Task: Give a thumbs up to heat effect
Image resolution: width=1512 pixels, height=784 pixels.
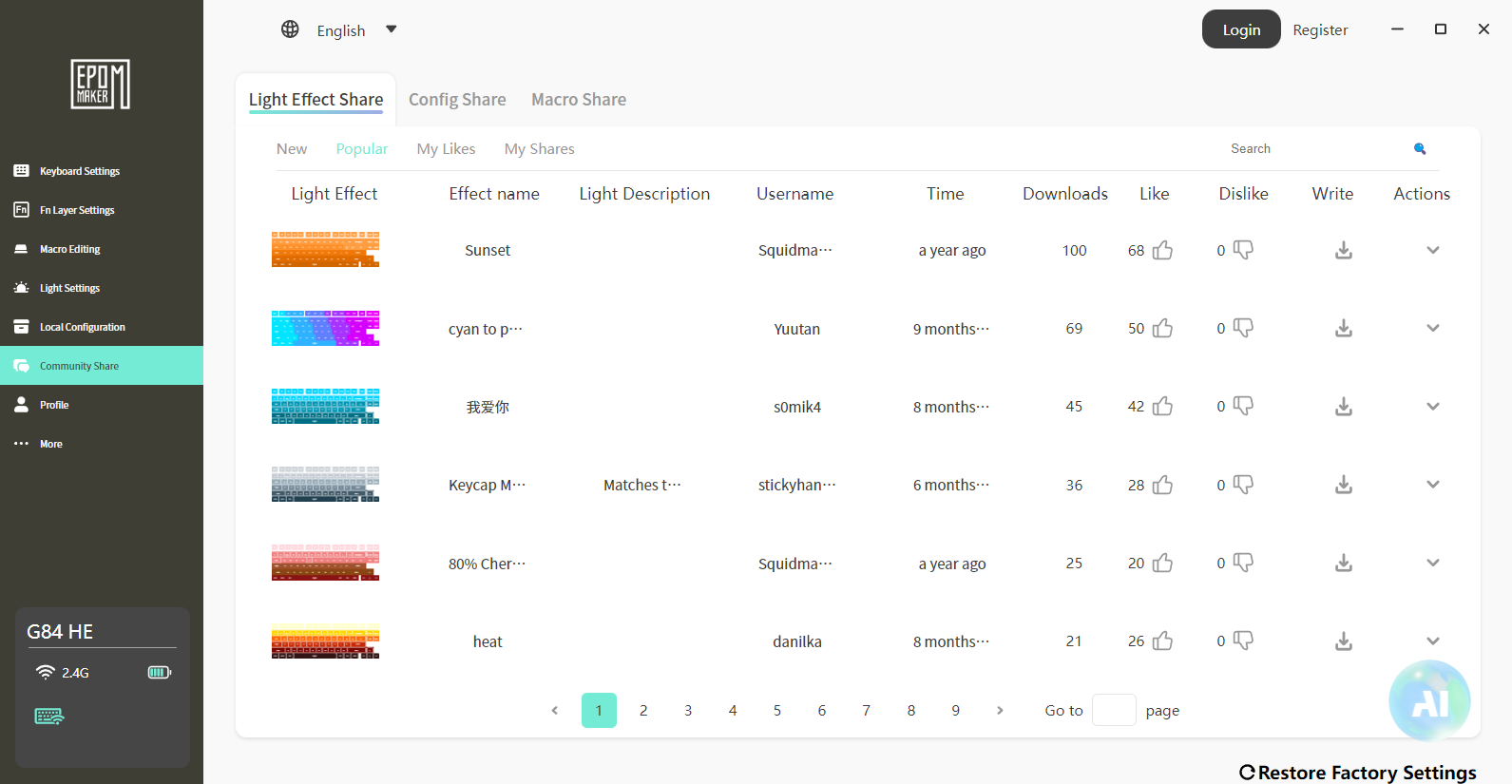Action: (1162, 641)
